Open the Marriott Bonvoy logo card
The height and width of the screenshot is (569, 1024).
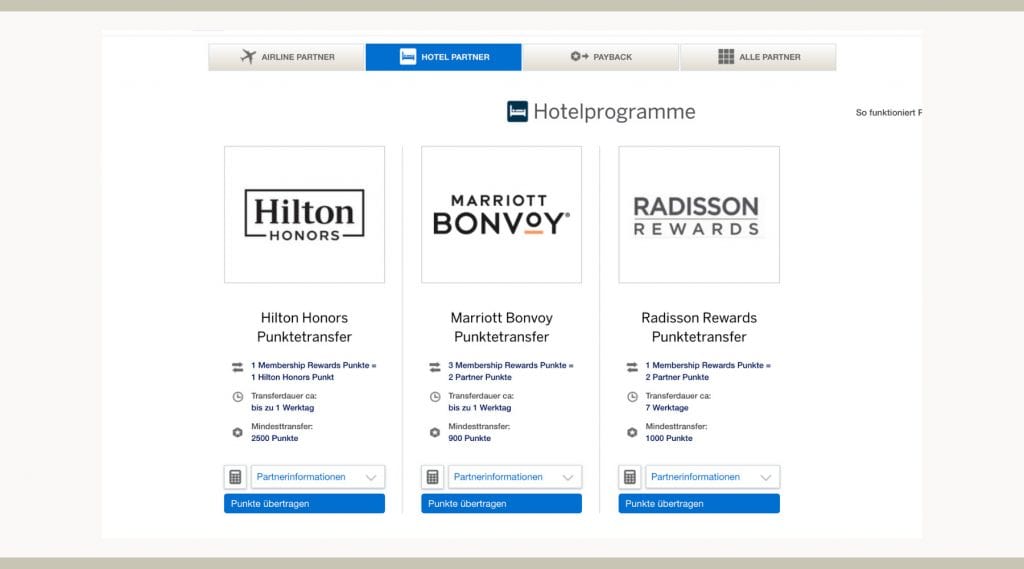point(502,214)
